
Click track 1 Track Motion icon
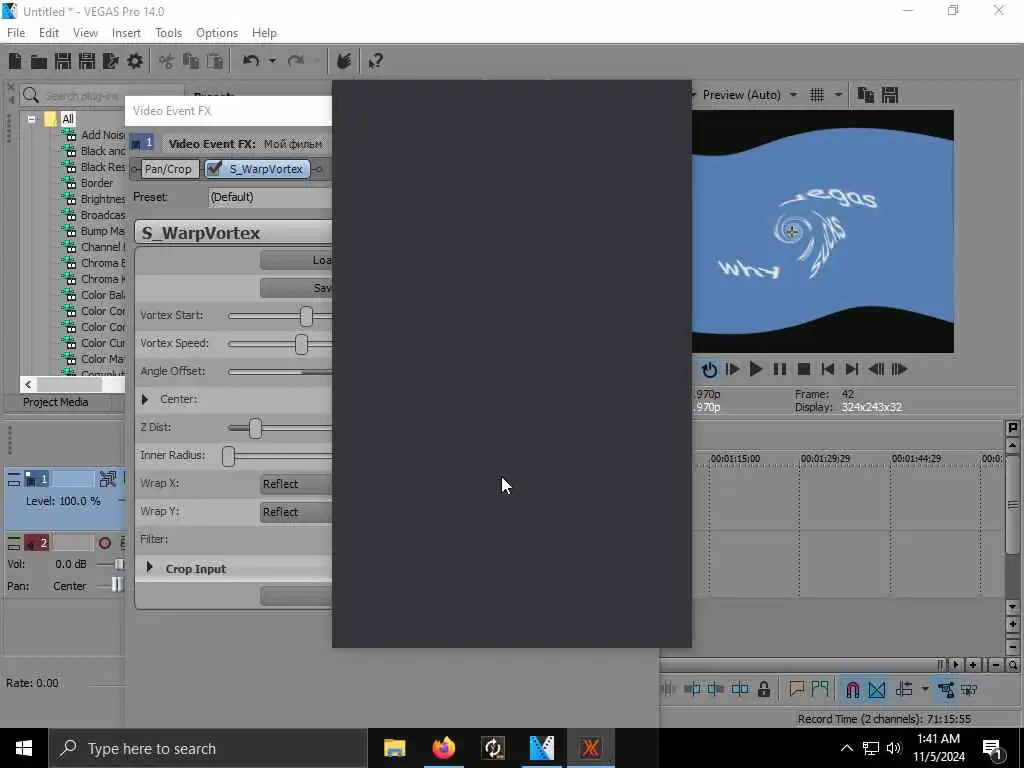108,479
